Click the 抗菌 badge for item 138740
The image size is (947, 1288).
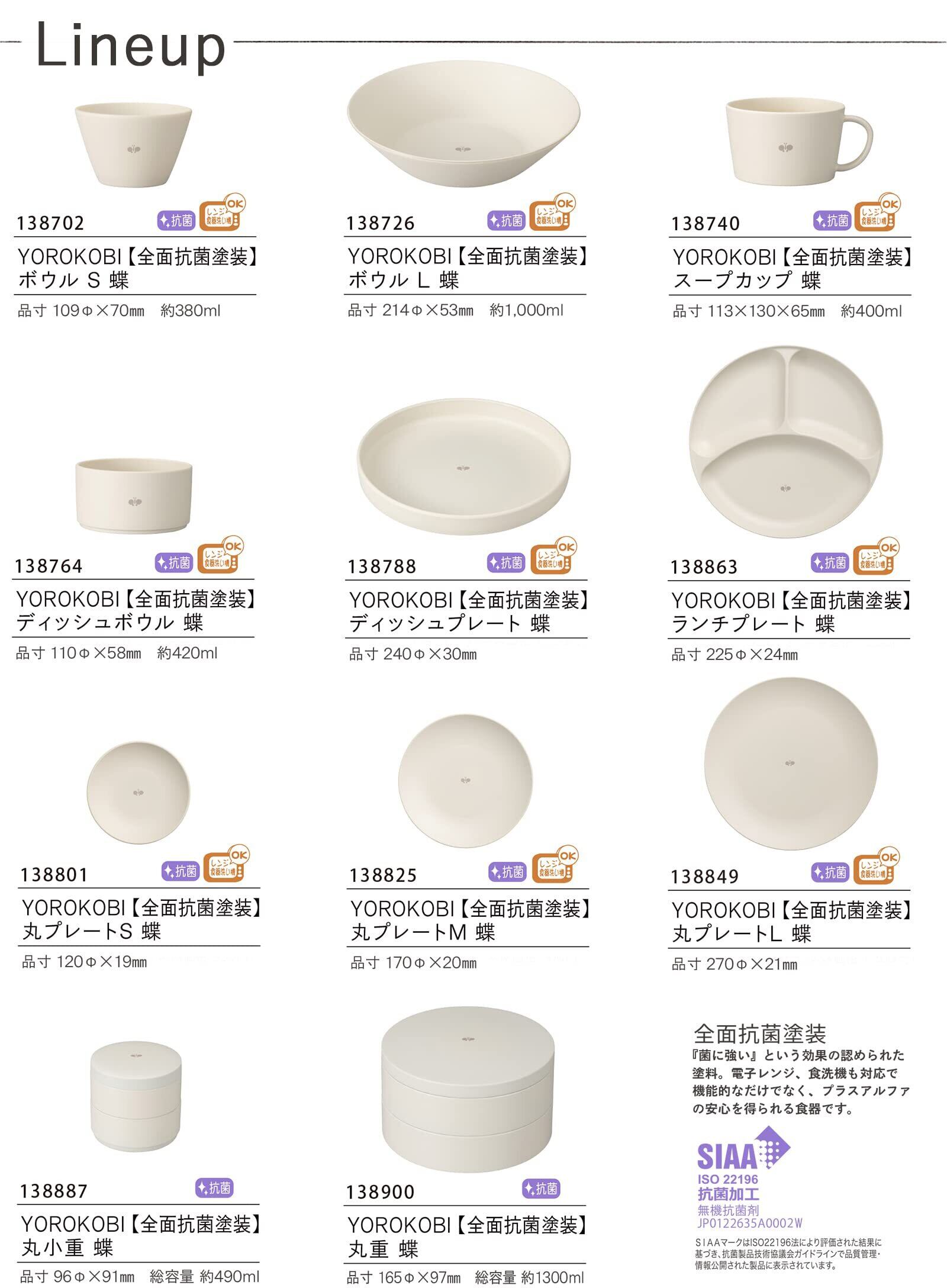[832, 221]
